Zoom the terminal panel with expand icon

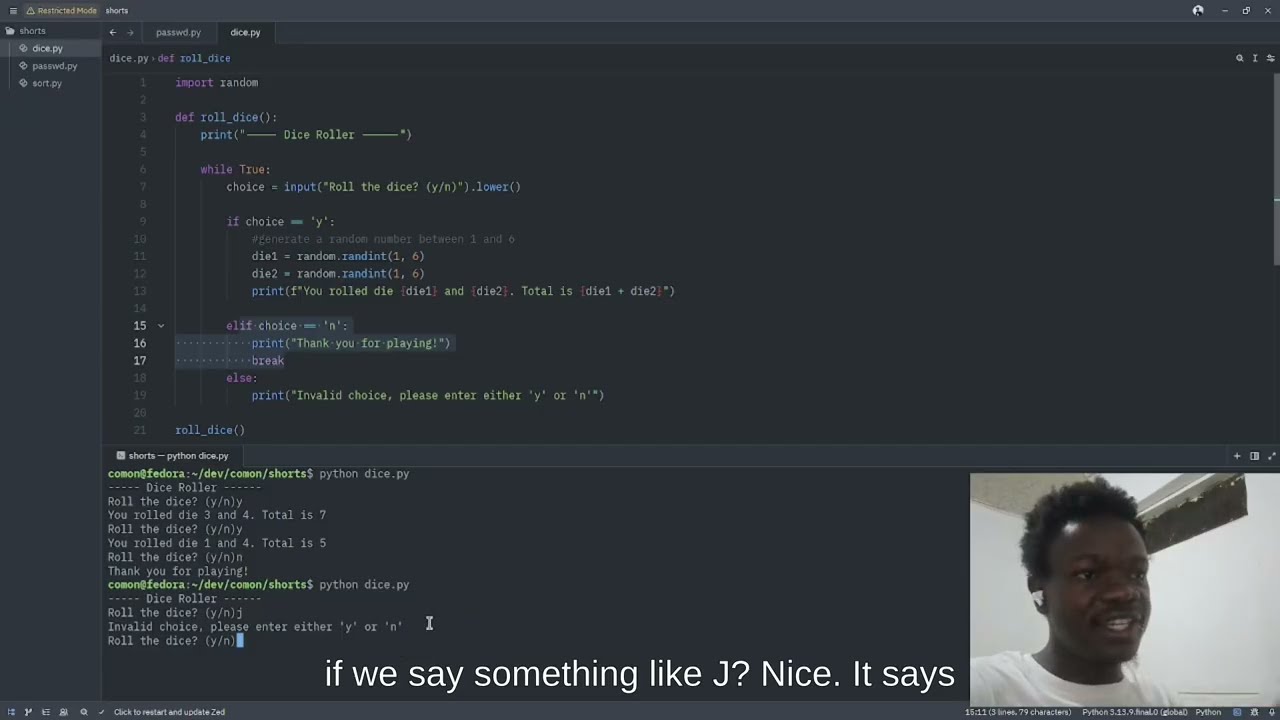click(x=1270, y=456)
